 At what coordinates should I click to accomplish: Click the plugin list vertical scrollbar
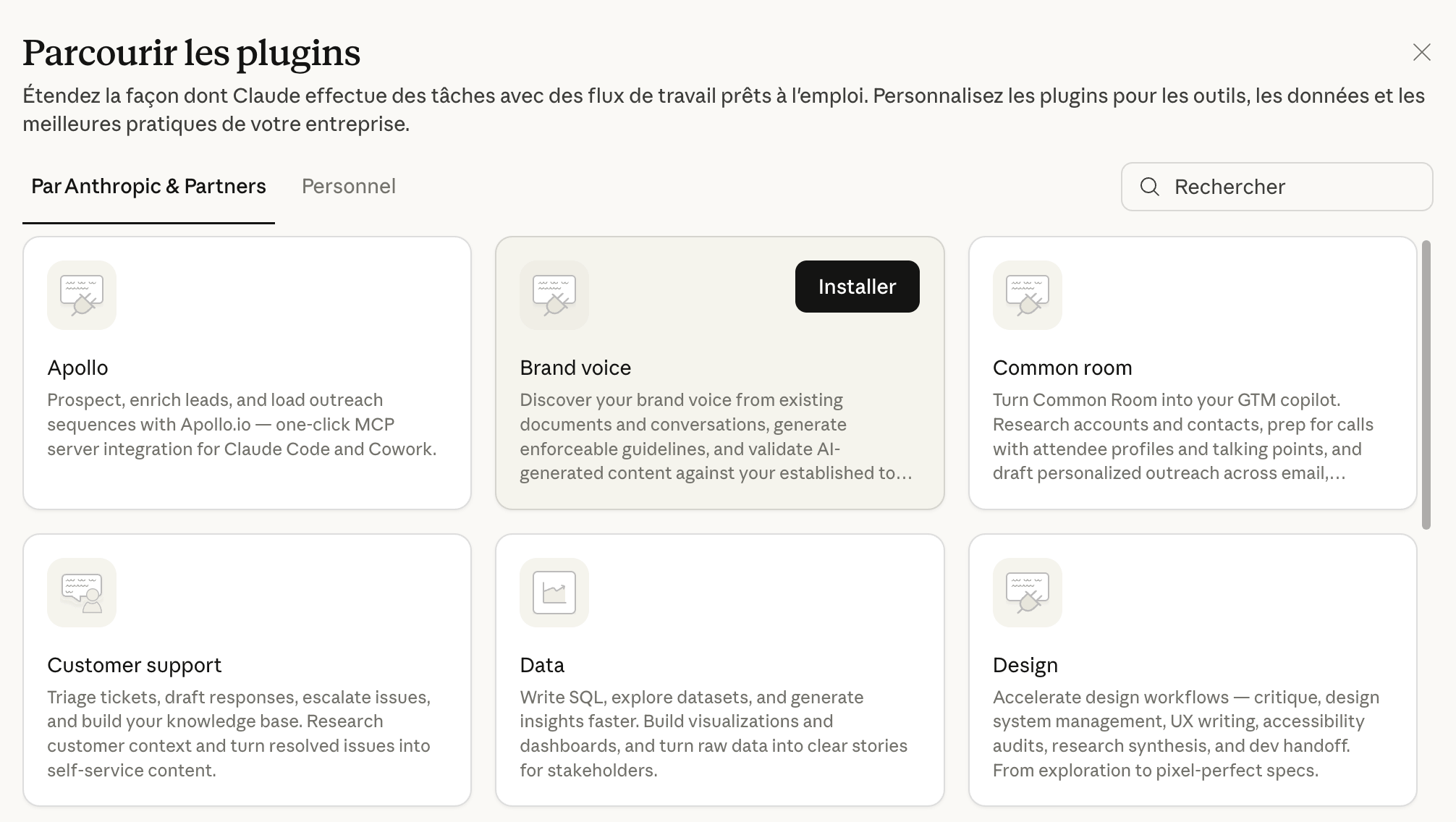(1426, 385)
